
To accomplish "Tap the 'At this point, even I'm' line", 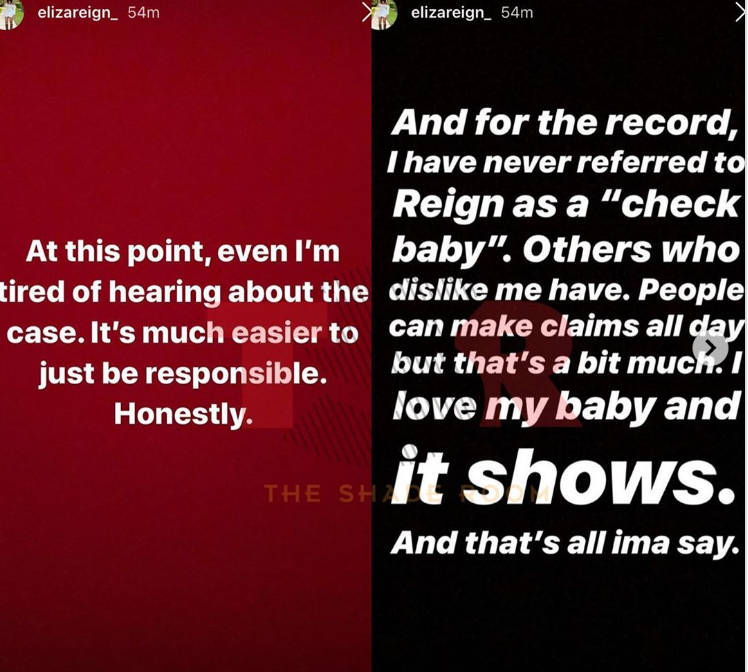I will (183, 251).
